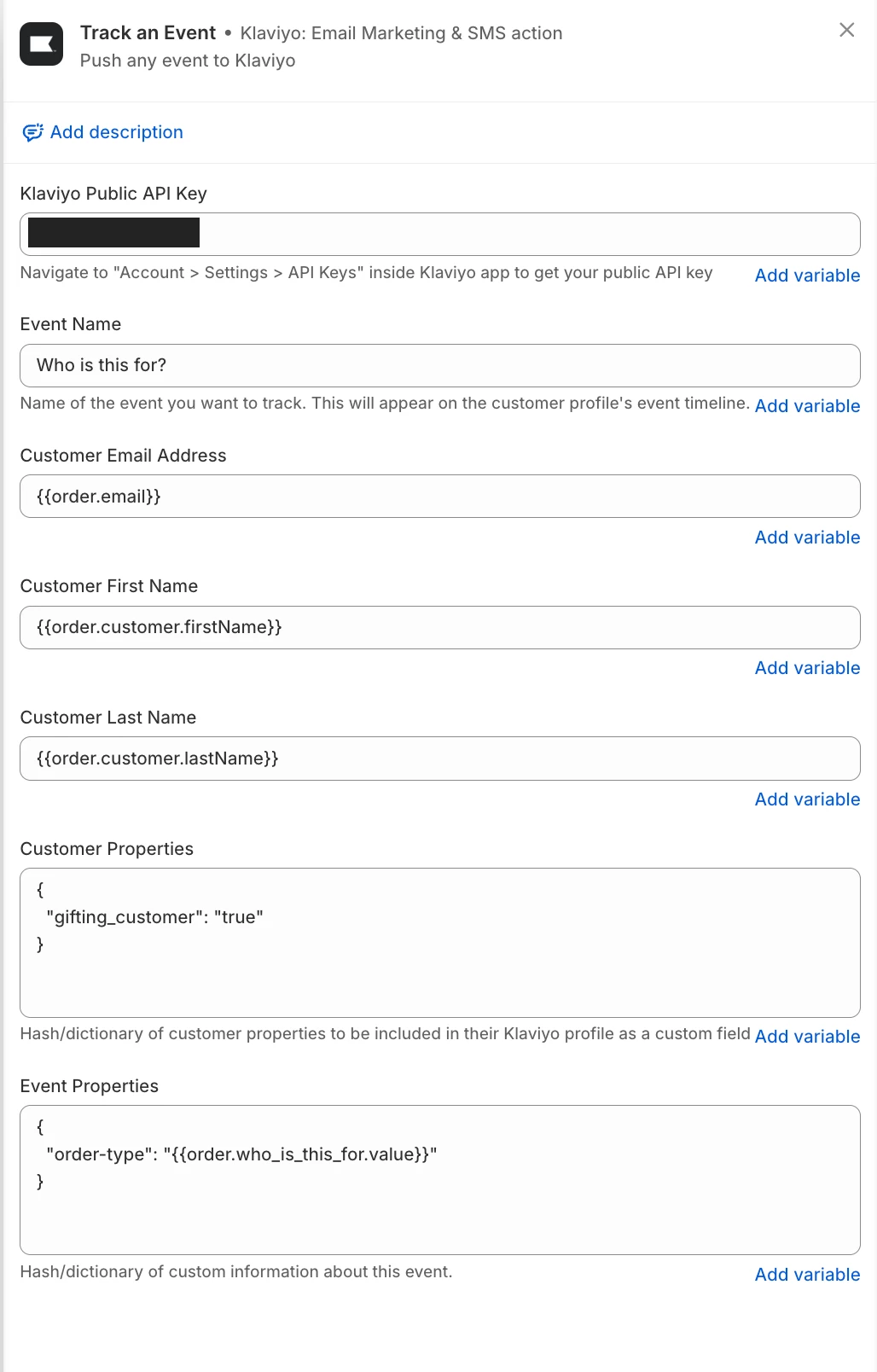This screenshot has width=877, height=1372.
Task: Add variable to Klaviyo Public API Key
Action: pyautogui.click(x=807, y=276)
